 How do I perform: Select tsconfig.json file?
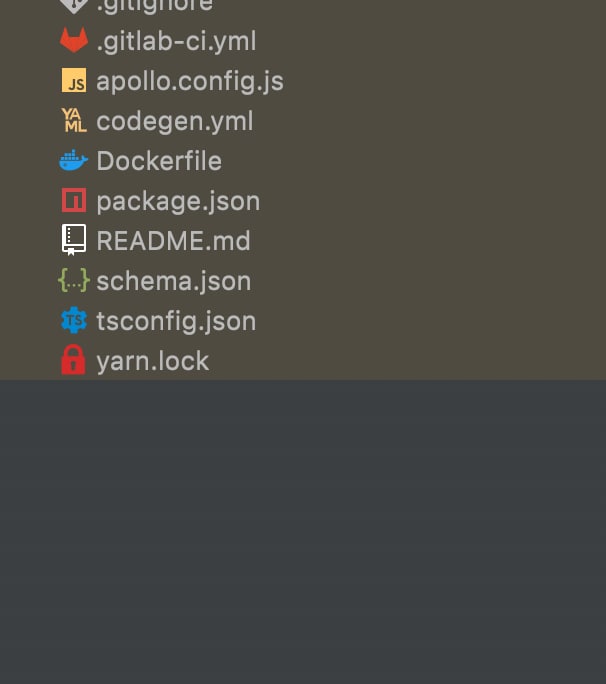(x=176, y=321)
